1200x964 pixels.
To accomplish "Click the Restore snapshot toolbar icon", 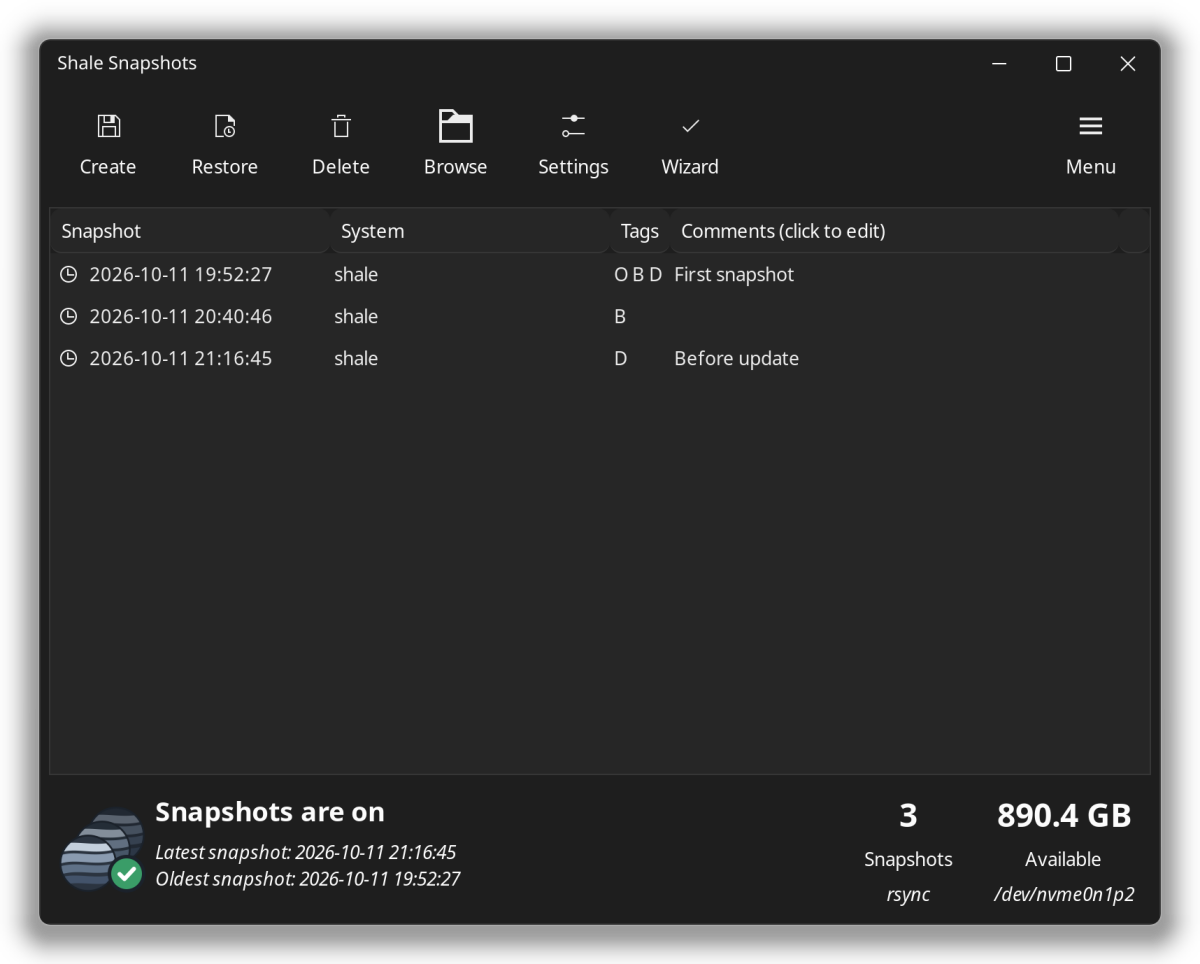I will (225, 126).
